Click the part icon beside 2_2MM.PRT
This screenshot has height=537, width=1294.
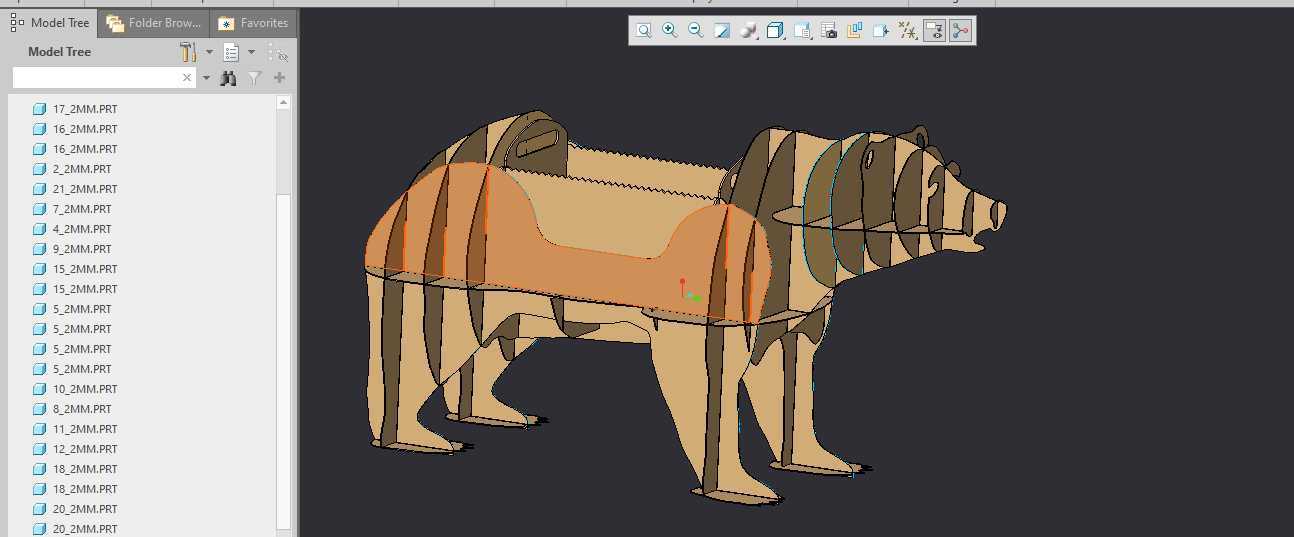tap(40, 169)
